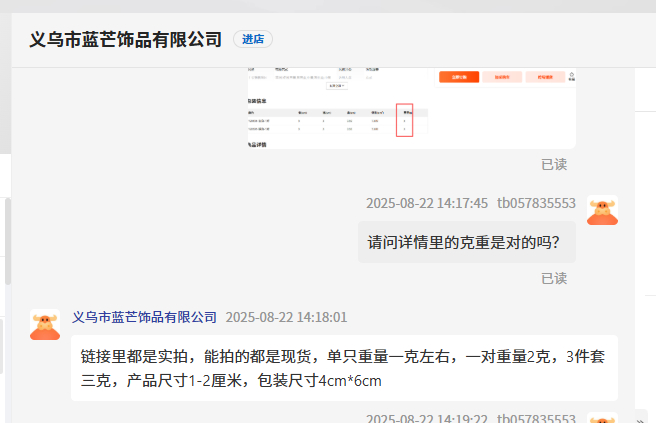Click the partially visible avatar at the bottom right
Screen dimensions: 656x423
[x=602, y=419]
